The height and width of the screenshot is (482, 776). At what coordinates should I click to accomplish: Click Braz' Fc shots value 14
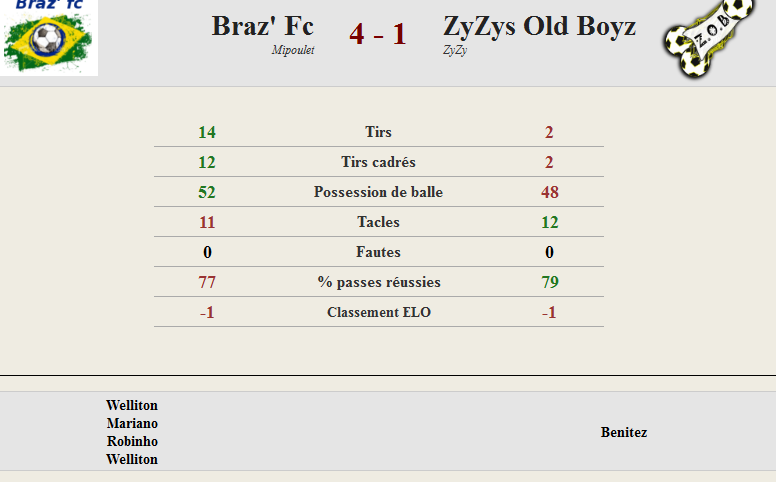[207, 132]
